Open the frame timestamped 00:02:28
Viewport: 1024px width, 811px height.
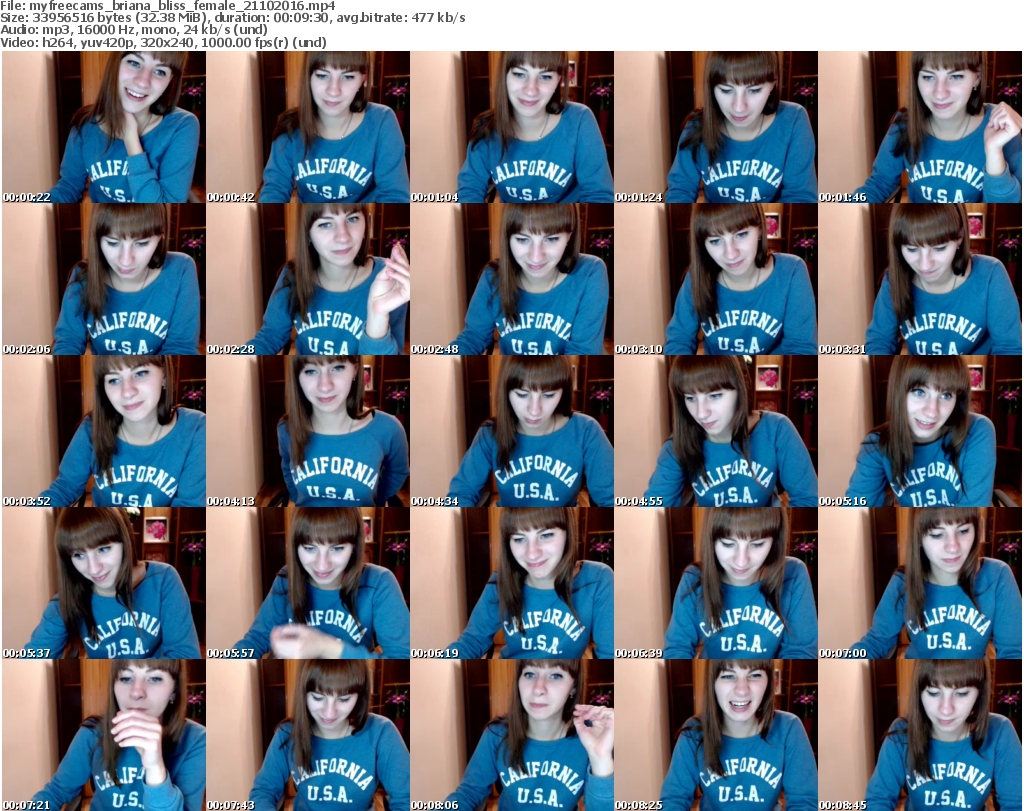point(307,279)
